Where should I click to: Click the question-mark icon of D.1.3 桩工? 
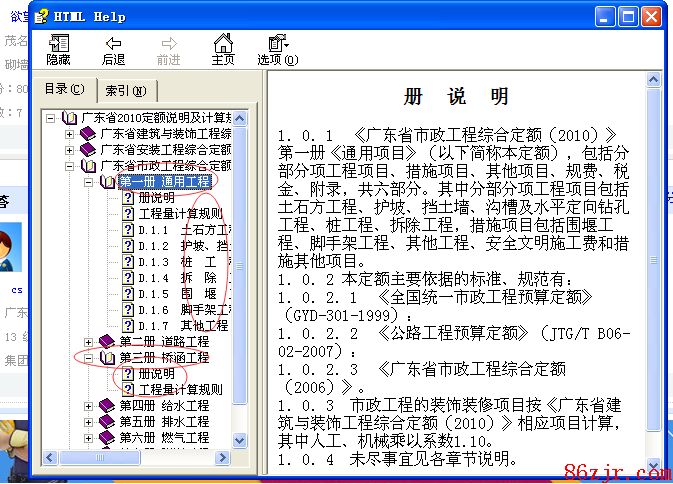[128, 261]
